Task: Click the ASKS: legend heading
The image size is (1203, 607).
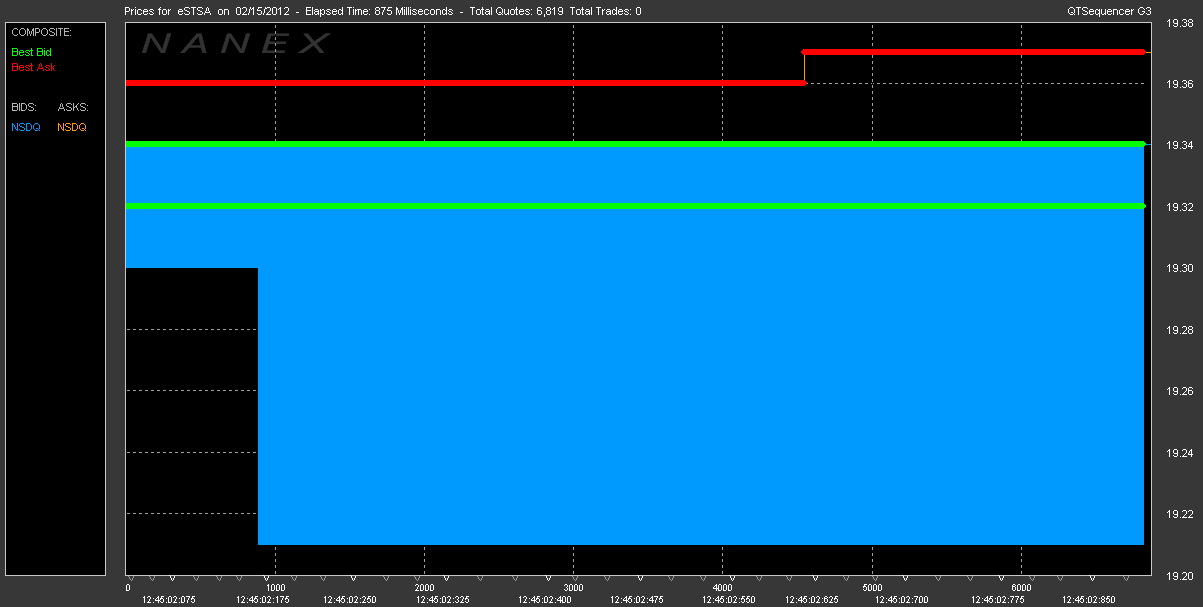Action: pos(73,106)
